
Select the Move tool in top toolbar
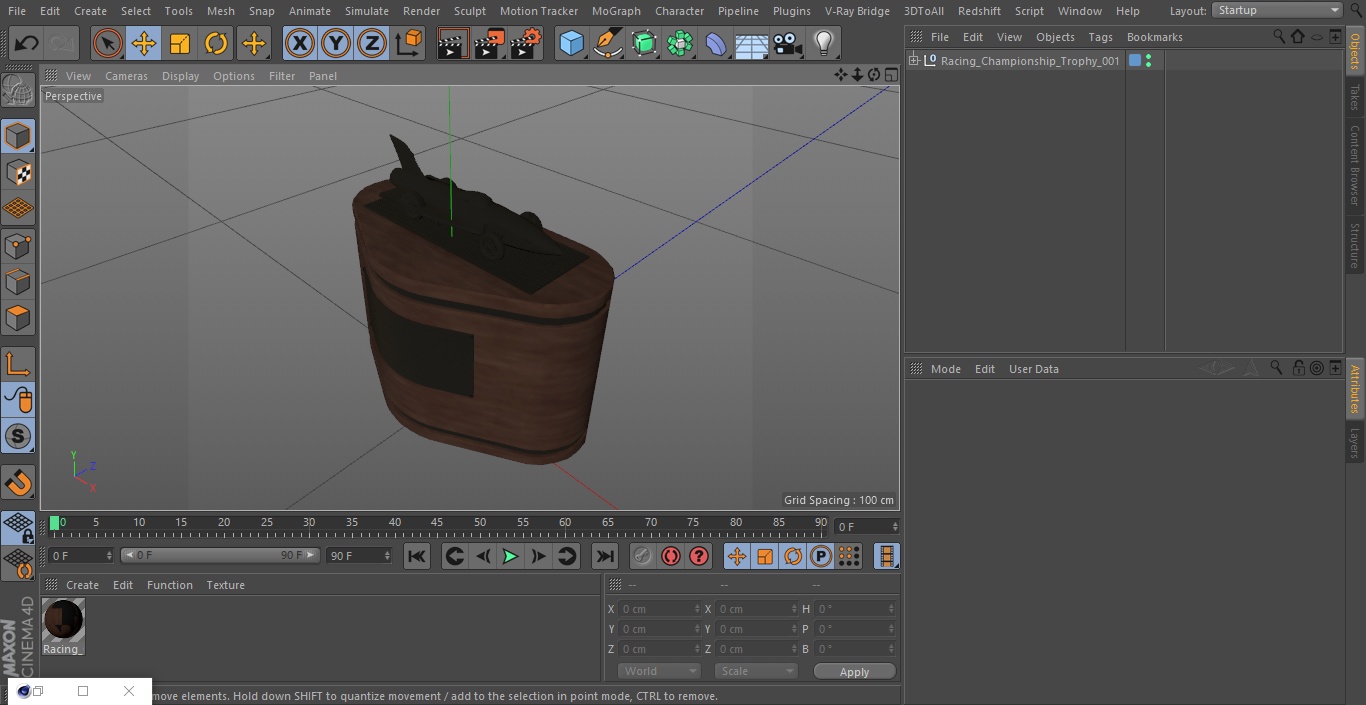143,44
